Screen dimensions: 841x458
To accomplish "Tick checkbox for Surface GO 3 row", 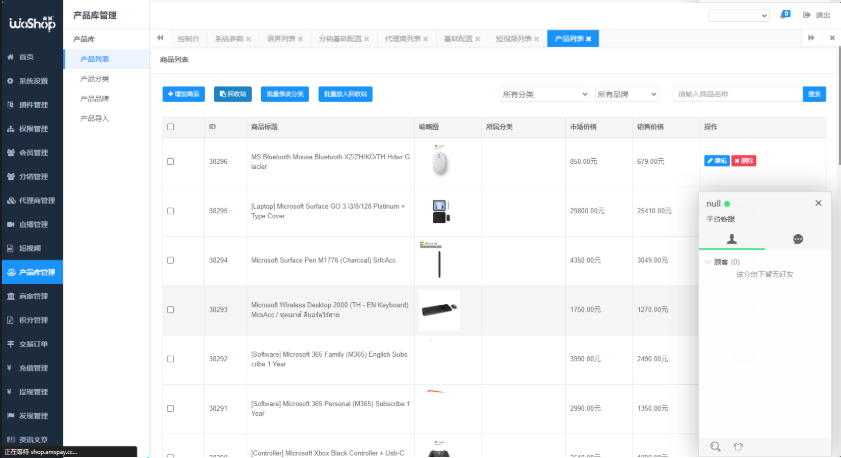I will (x=171, y=211).
